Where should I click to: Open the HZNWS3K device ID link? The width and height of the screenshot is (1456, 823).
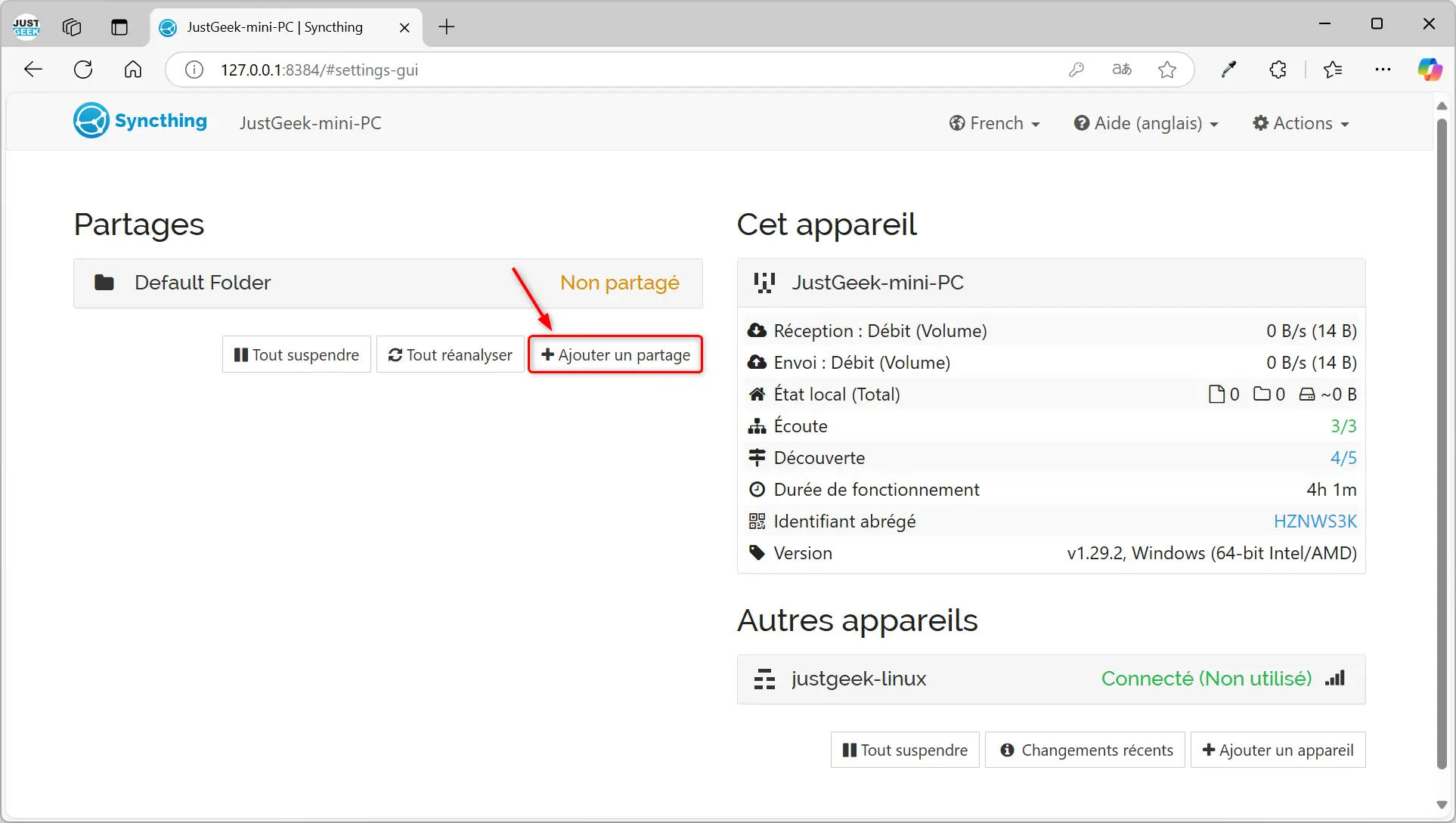(x=1315, y=521)
